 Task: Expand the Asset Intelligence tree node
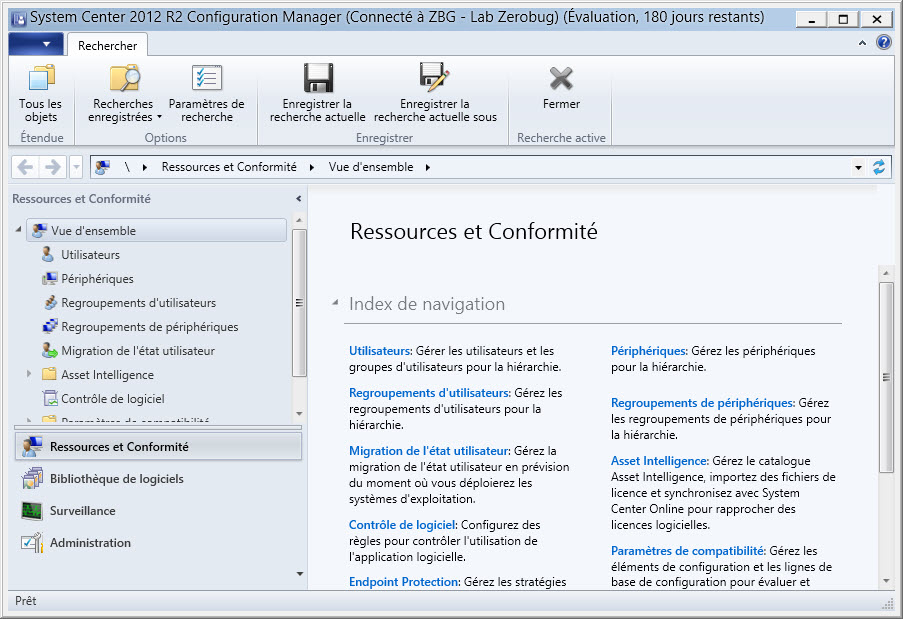click(x=30, y=375)
